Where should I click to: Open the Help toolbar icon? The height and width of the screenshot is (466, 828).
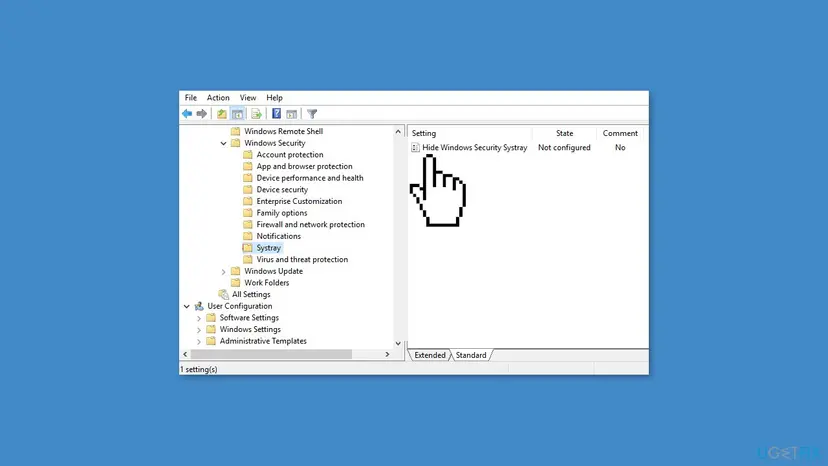click(276, 114)
